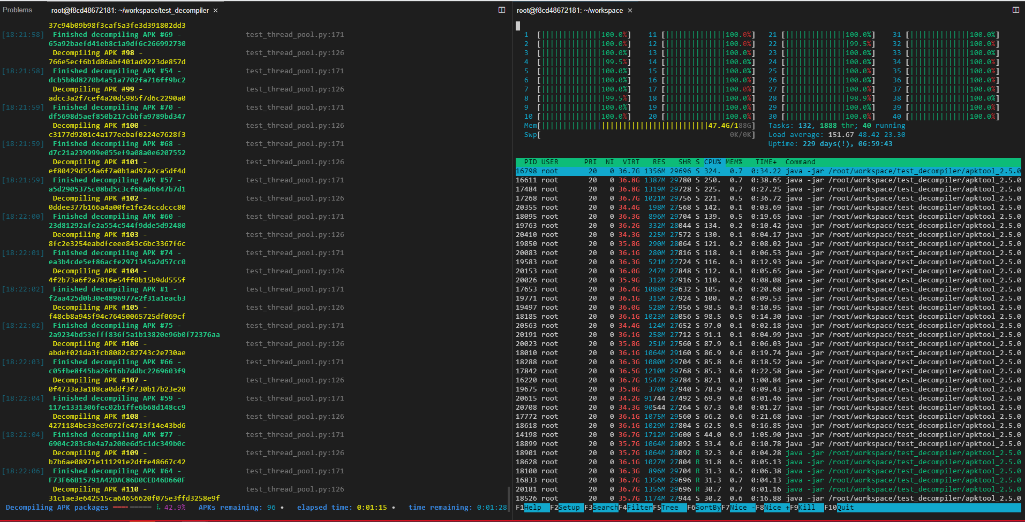This screenshot has height=522, width=1025.
Task: Select the ~/workspace/test_decompiler terminal tab
Action: [x=132, y=9]
